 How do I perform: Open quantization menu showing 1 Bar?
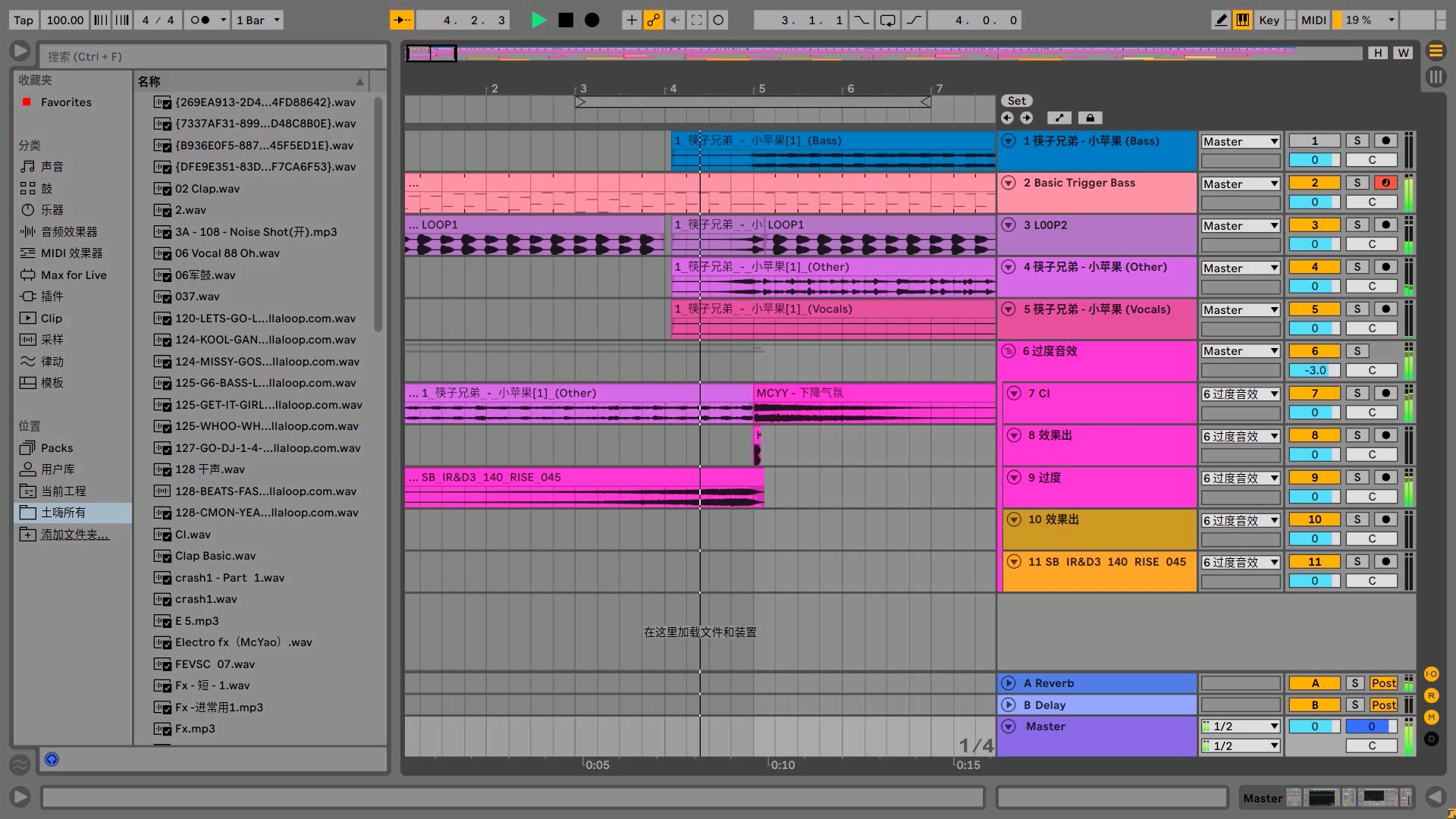pos(258,20)
